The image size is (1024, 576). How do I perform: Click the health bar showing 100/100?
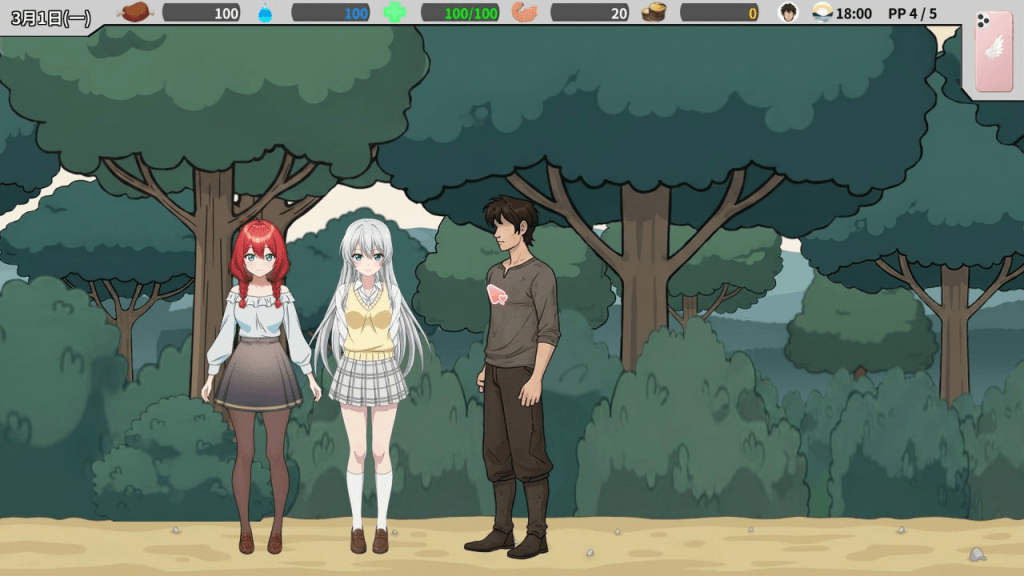460,13
